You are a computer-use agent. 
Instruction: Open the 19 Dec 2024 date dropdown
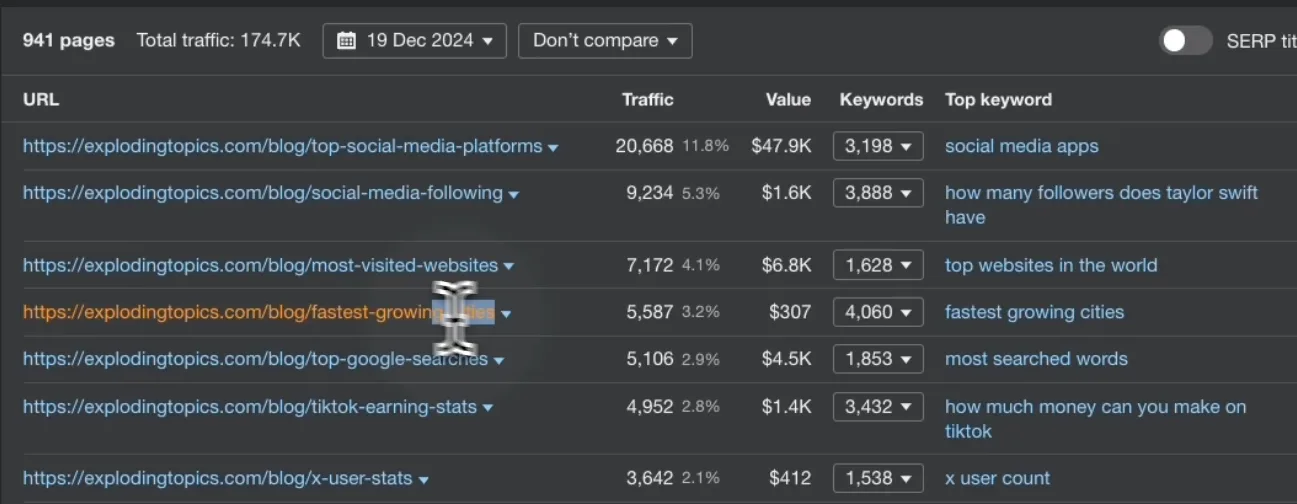point(414,41)
